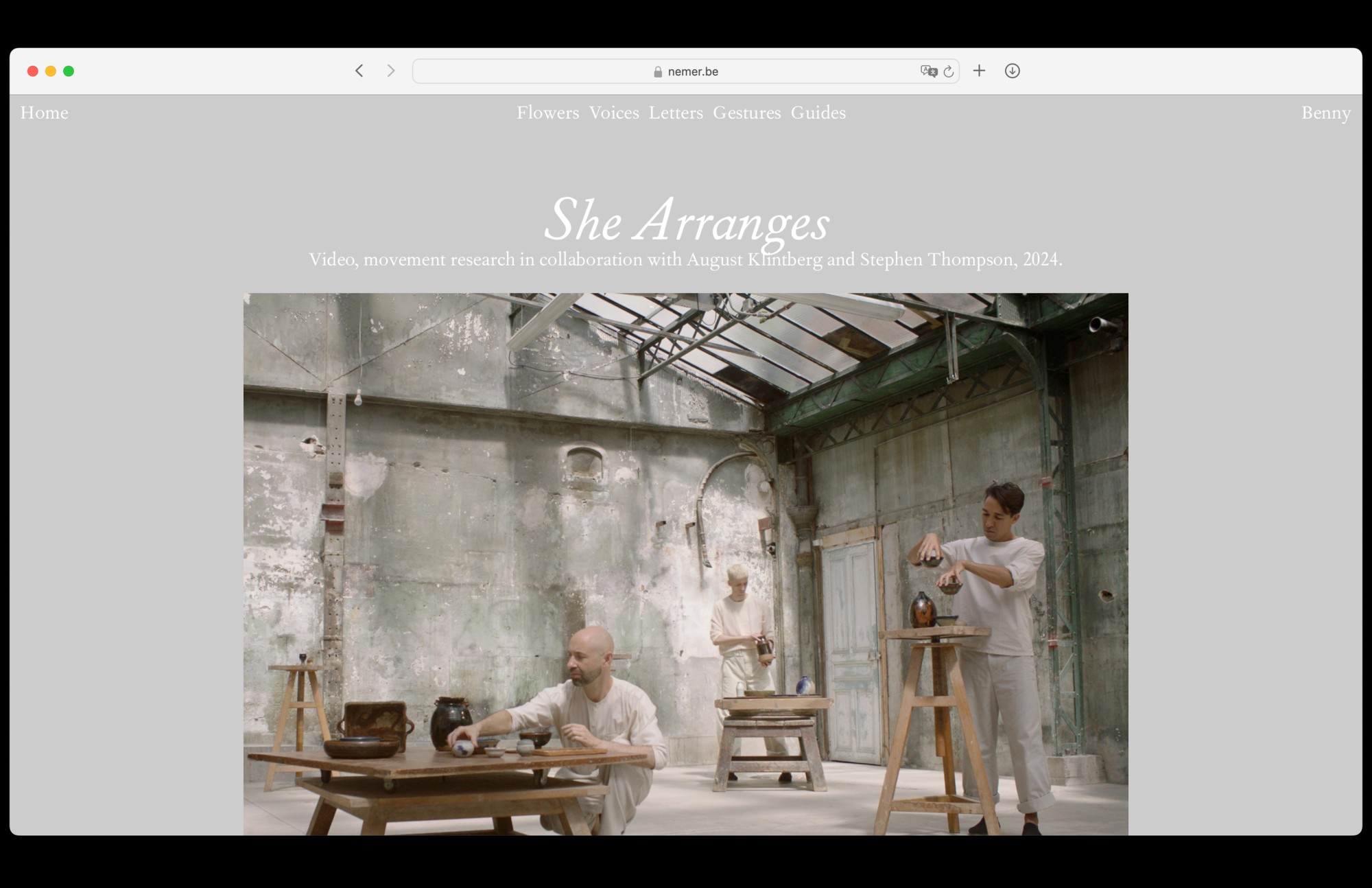Enter fullscreen with the green button
Viewport: 1372px width, 888px height.
point(69,71)
